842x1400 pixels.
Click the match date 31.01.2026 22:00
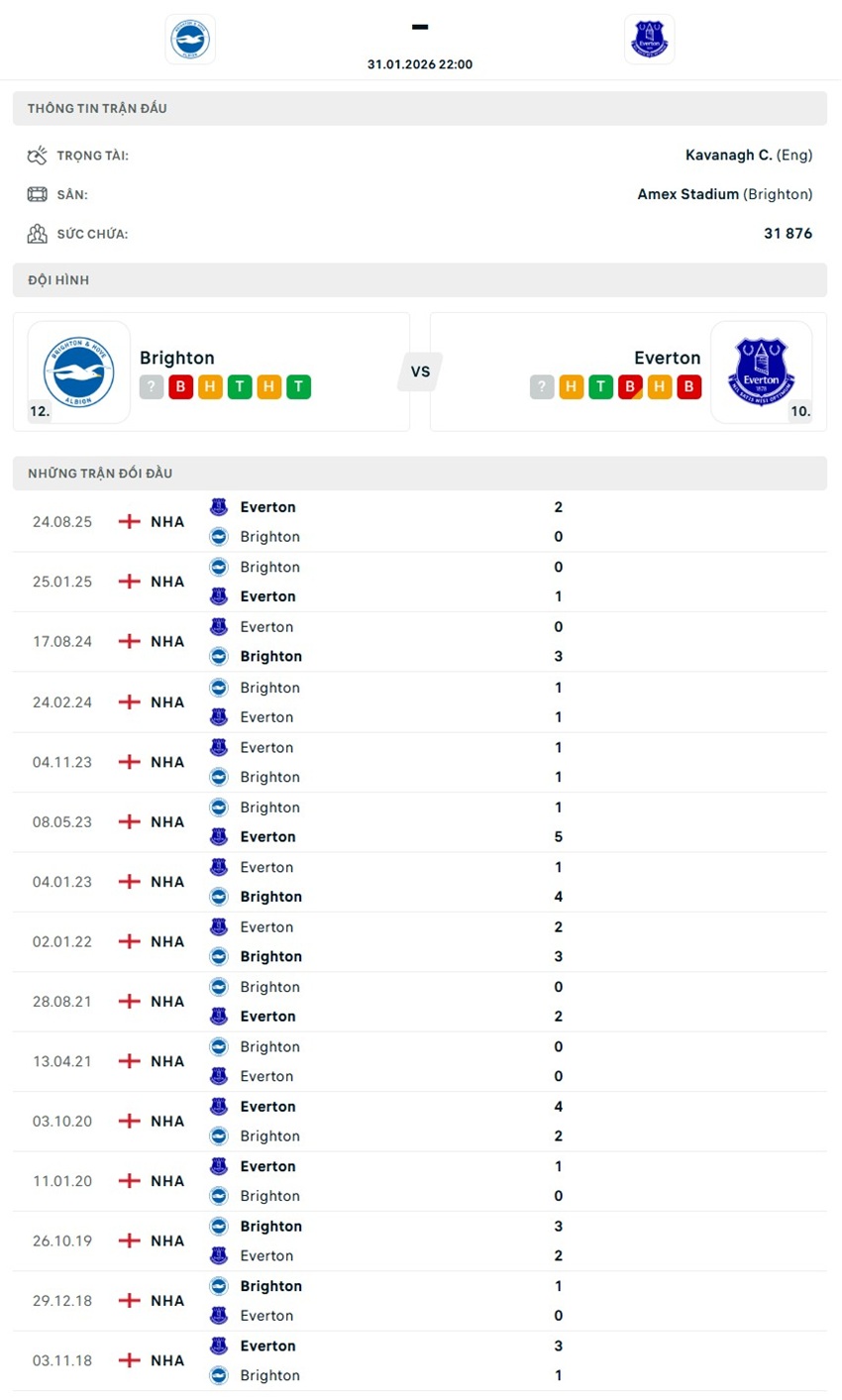(x=420, y=63)
